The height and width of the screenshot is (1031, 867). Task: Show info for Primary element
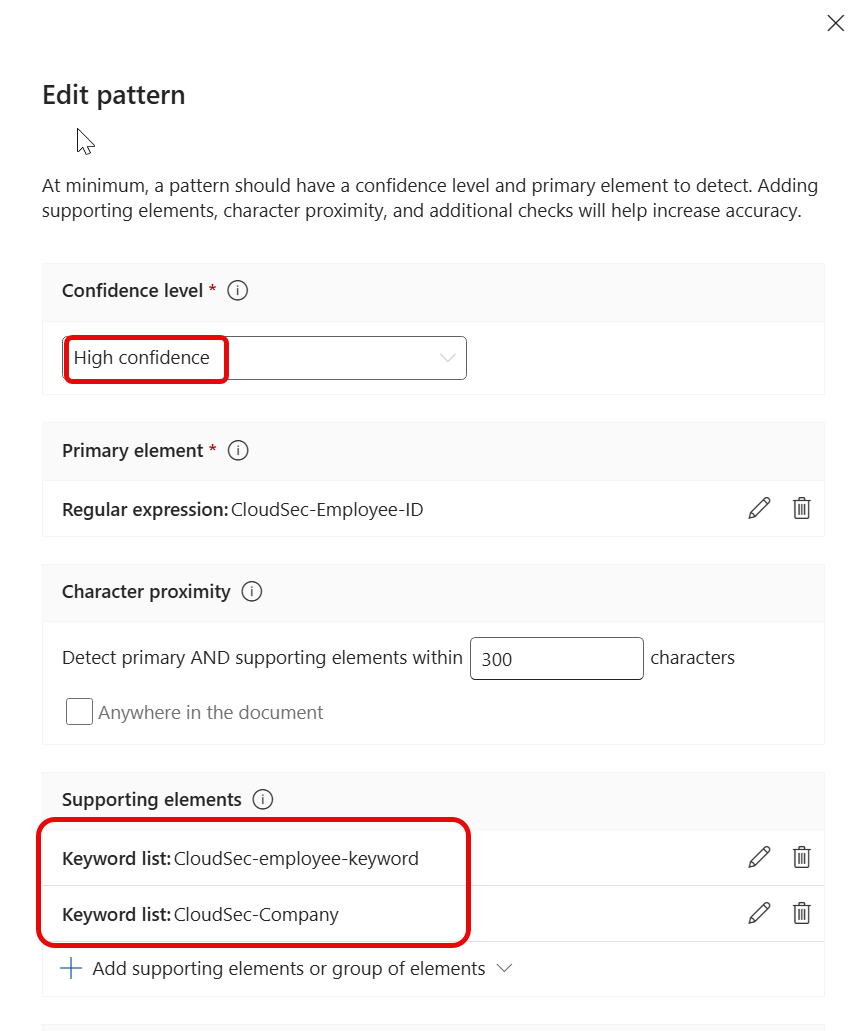pos(238,451)
